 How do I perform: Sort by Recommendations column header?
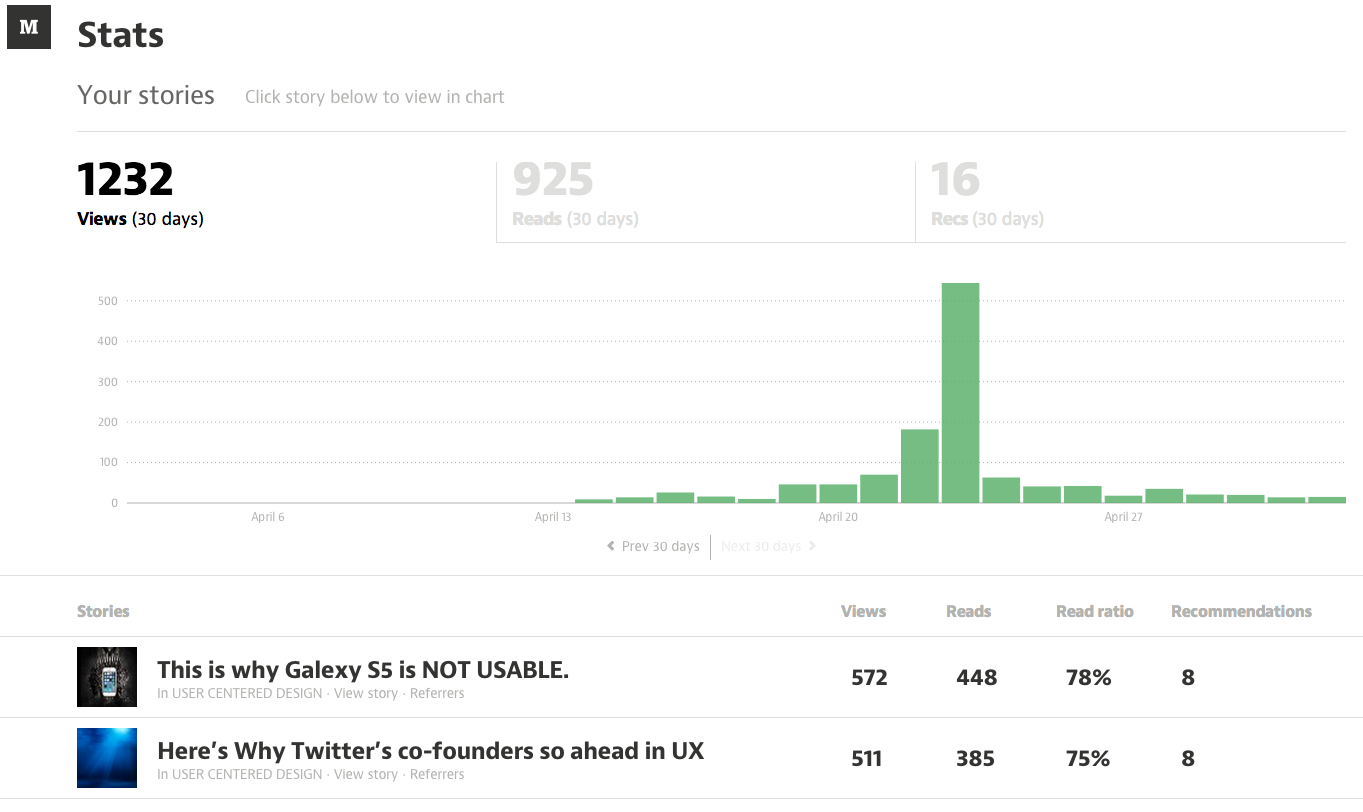tap(1241, 612)
